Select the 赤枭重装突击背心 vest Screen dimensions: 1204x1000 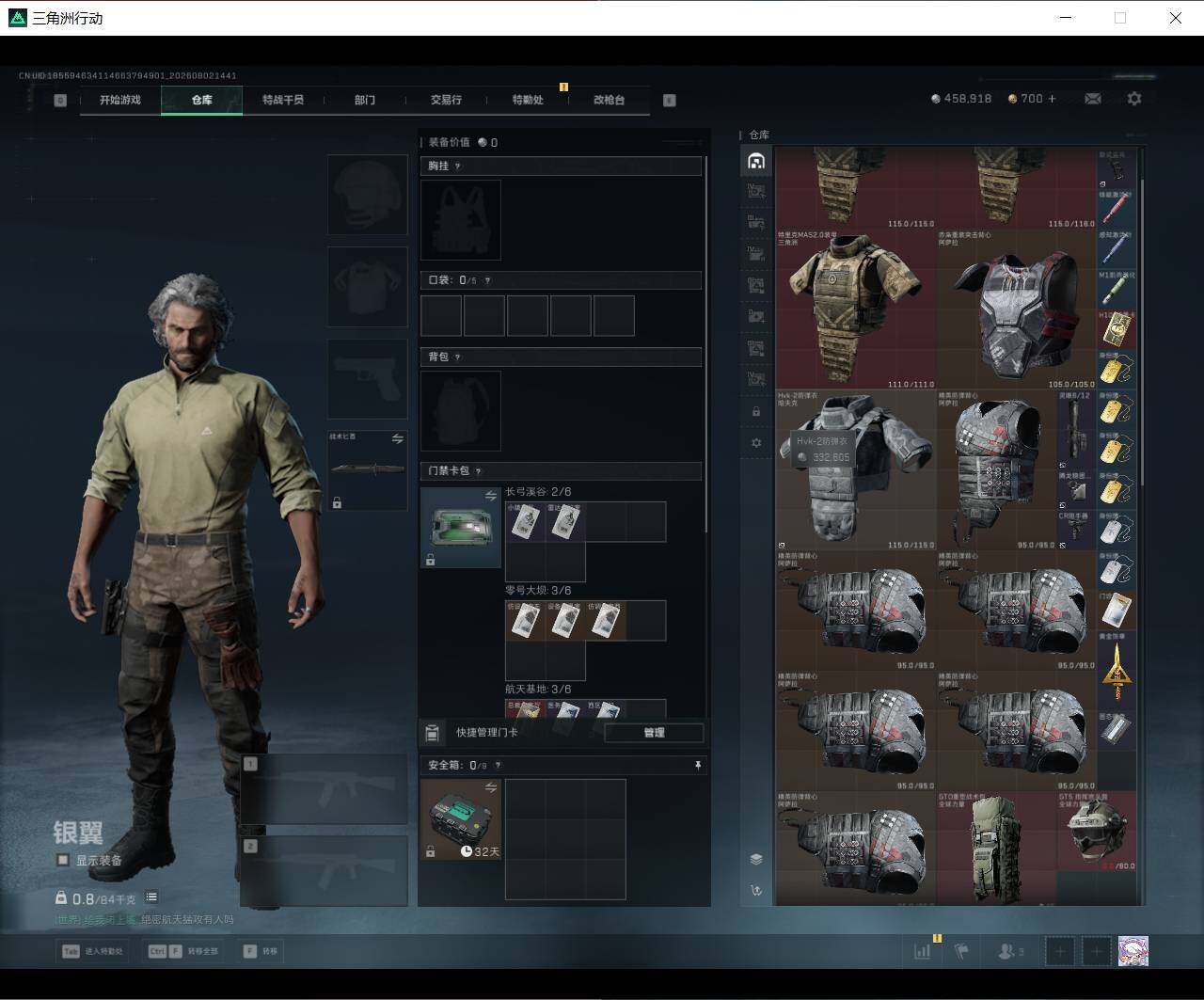click(1017, 310)
